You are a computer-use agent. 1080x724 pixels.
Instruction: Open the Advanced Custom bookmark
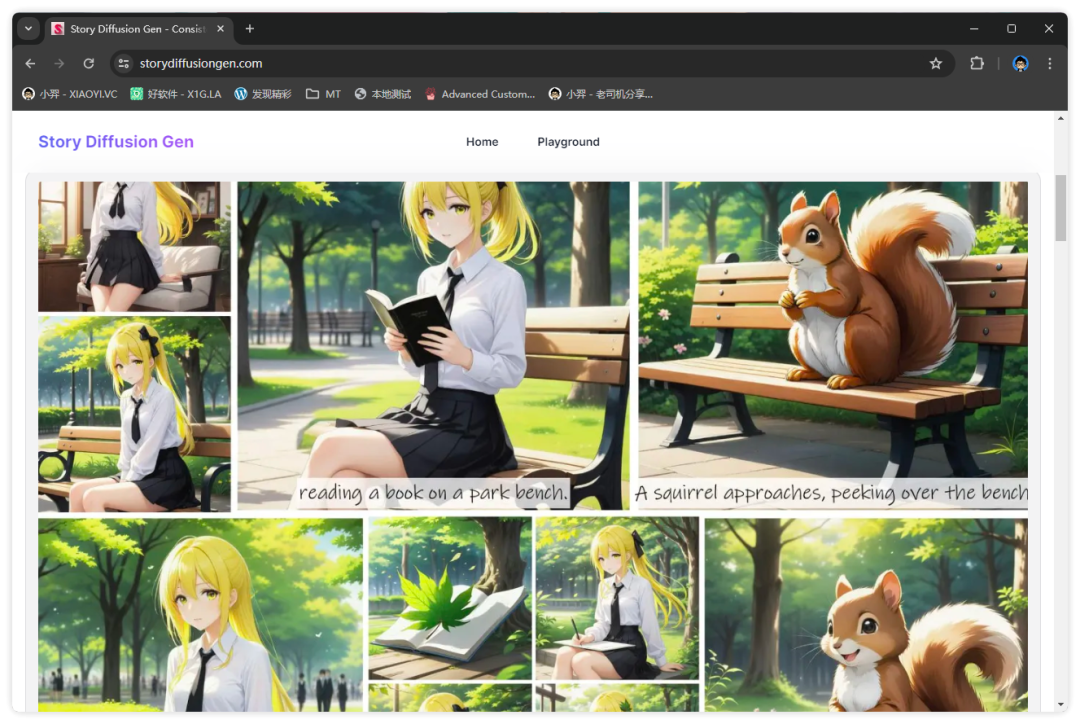point(480,94)
